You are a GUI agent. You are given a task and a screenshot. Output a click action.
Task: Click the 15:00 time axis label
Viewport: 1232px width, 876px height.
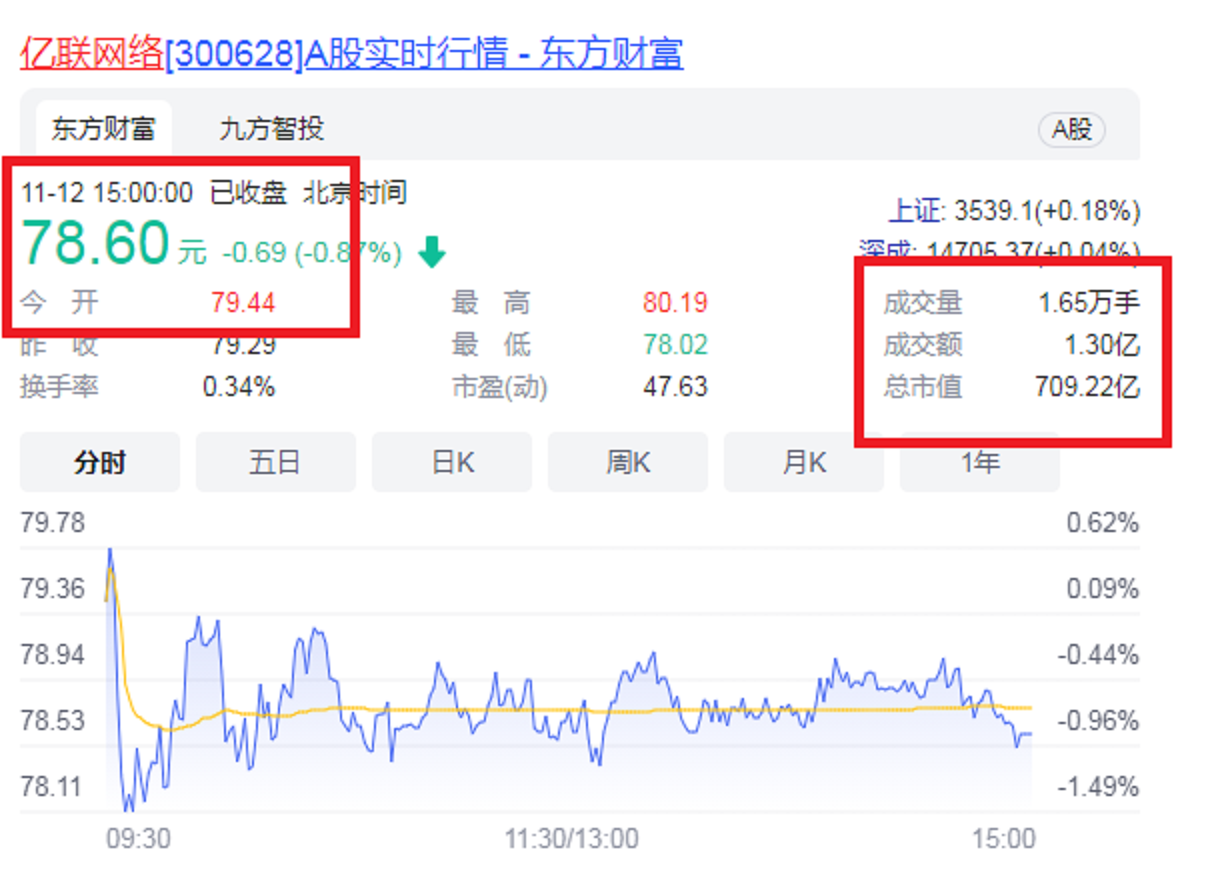pos(1004,838)
